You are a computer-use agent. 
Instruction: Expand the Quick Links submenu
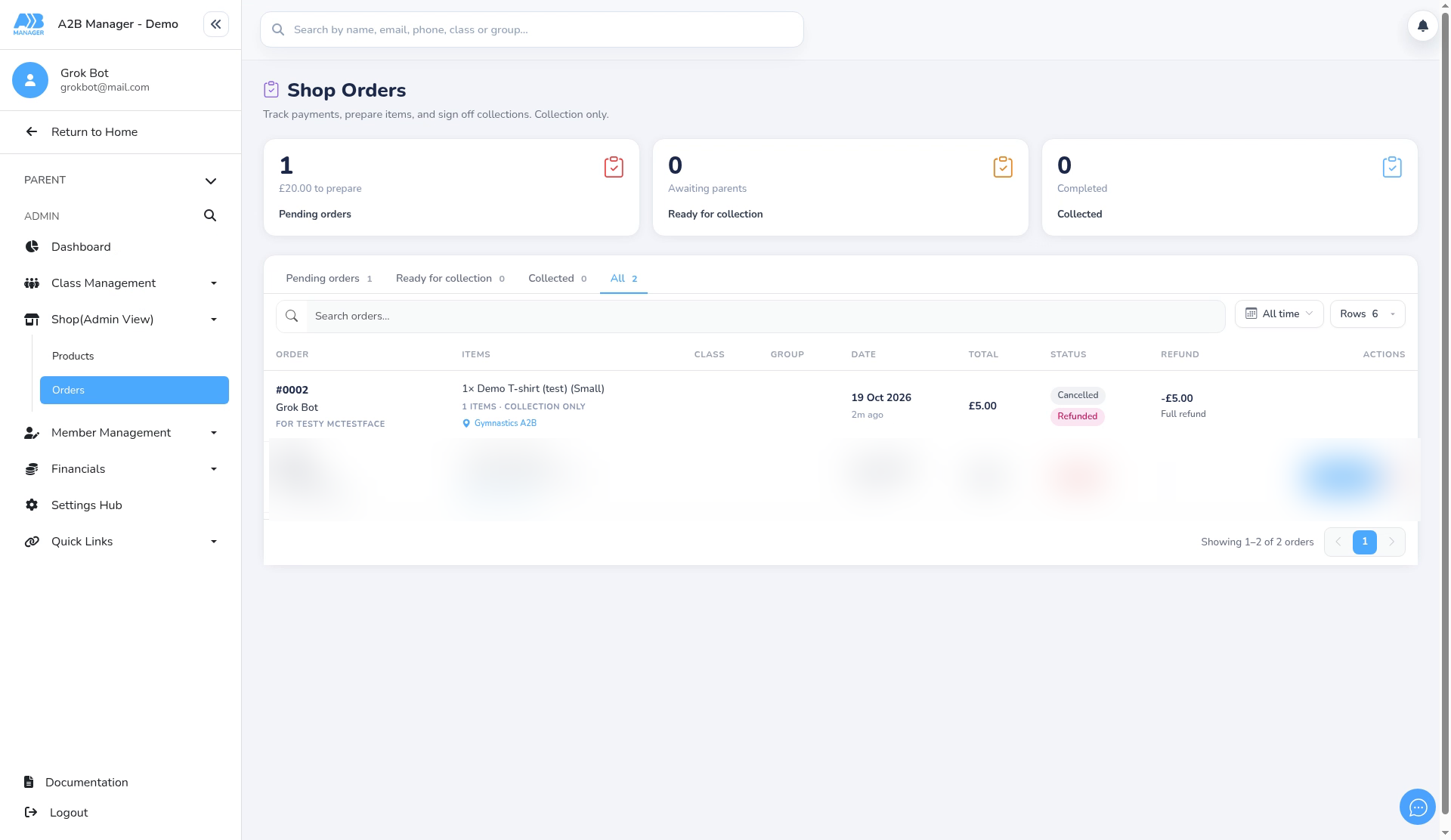point(214,542)
